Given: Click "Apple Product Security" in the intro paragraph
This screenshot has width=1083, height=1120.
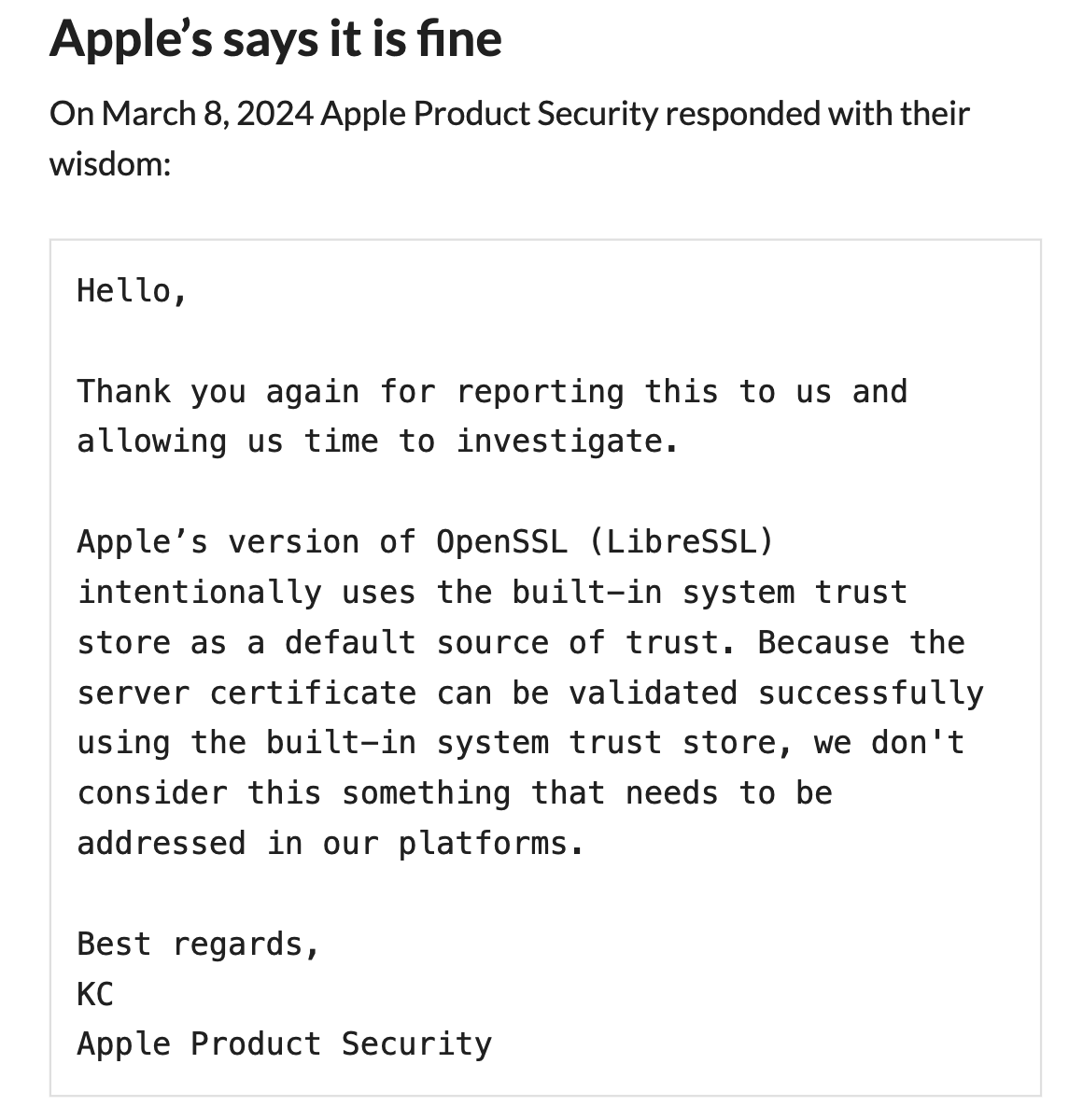Looking at the screenshot, I should (x=489, y=115).
